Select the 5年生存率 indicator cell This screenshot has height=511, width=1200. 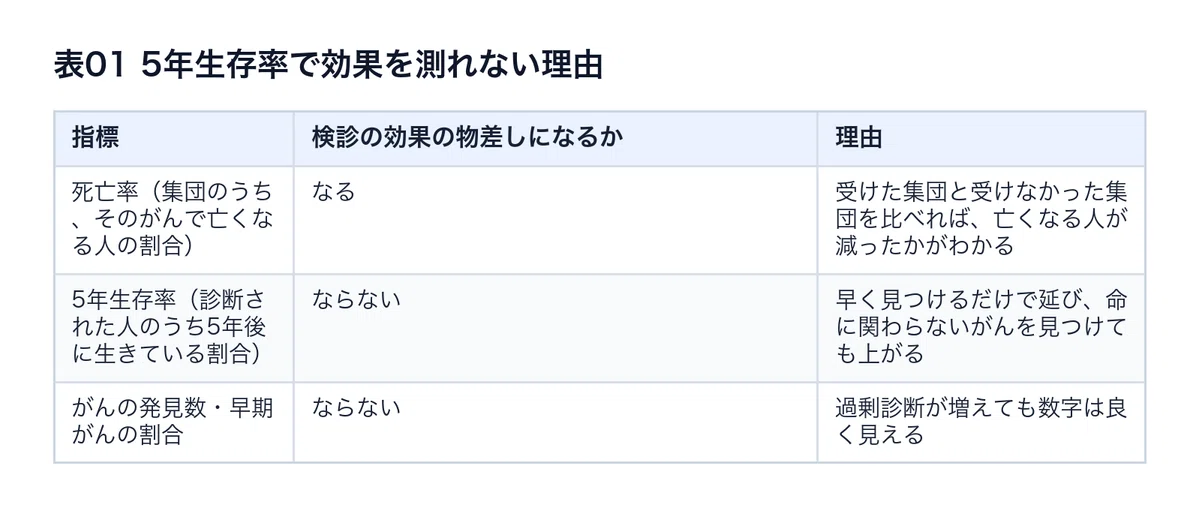tap(173, 328)
